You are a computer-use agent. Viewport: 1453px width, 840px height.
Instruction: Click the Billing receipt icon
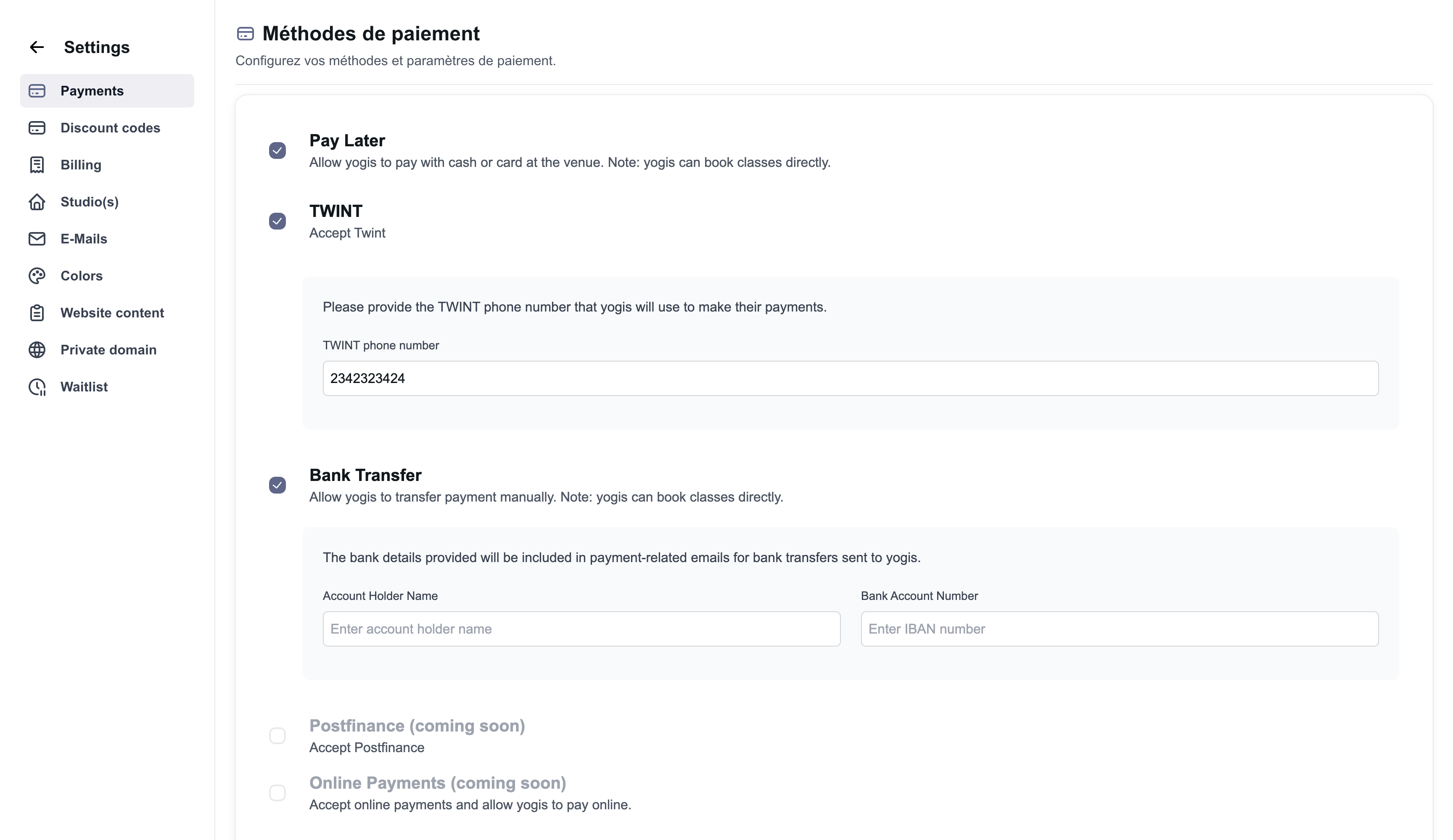coord(37,165)
